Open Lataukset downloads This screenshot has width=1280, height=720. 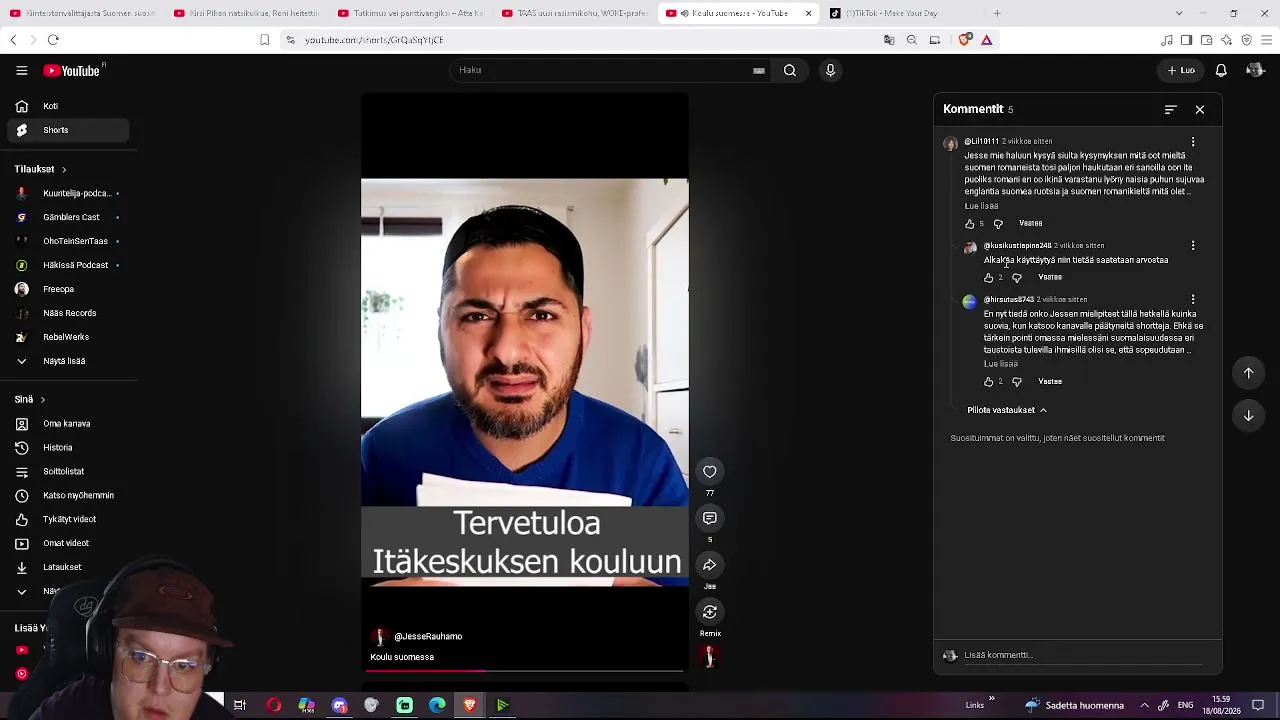68,567
